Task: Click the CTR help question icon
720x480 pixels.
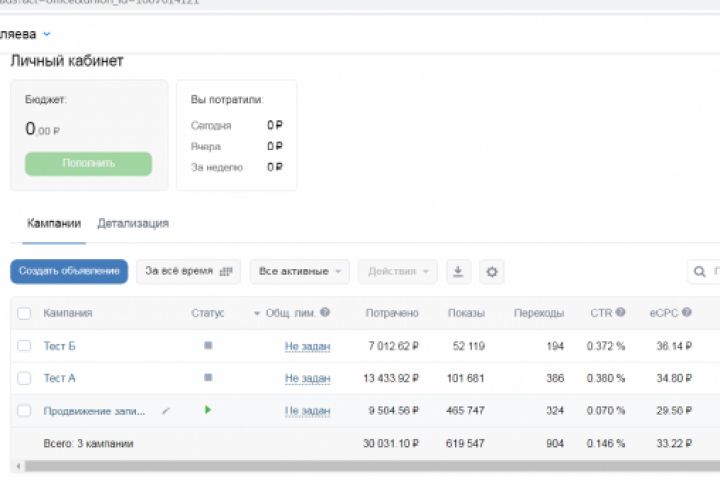Action: 621,313
